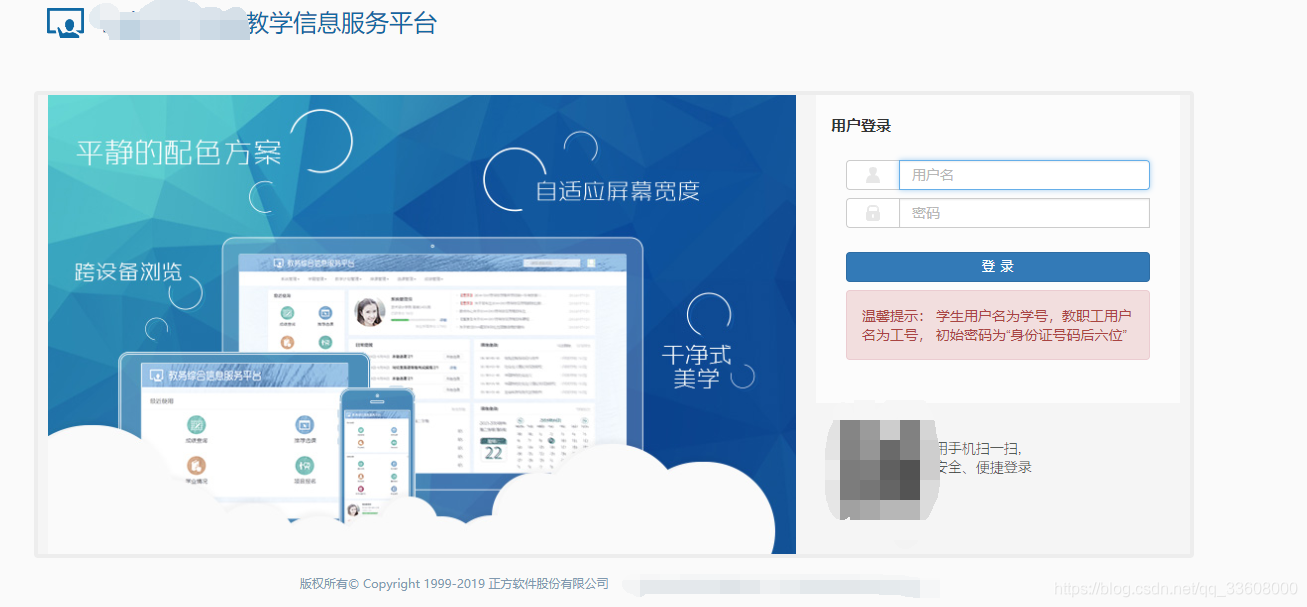Viewport: 1307px width, 607px height.
Task: Click the green grade-inquiry icon on the tablet mockup
Action: tap(195, 427)
